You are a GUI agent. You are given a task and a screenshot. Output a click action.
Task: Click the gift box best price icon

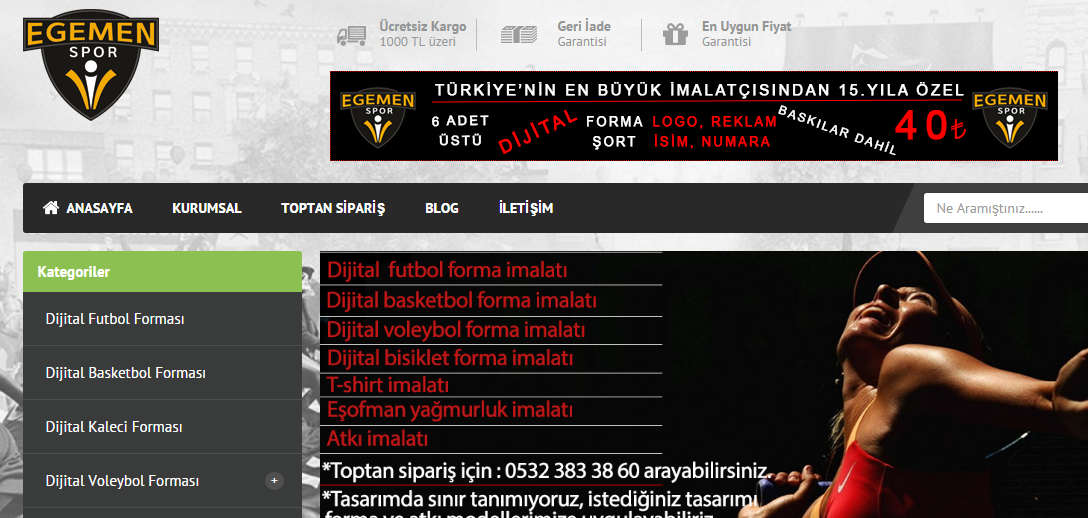pyautogui.click(x=675, y=33)
